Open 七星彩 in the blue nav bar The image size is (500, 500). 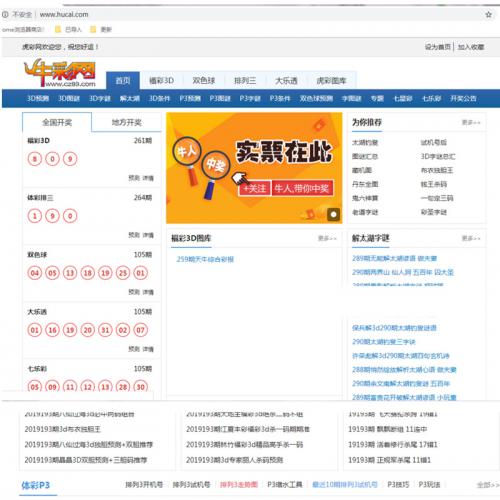[403, 98]
